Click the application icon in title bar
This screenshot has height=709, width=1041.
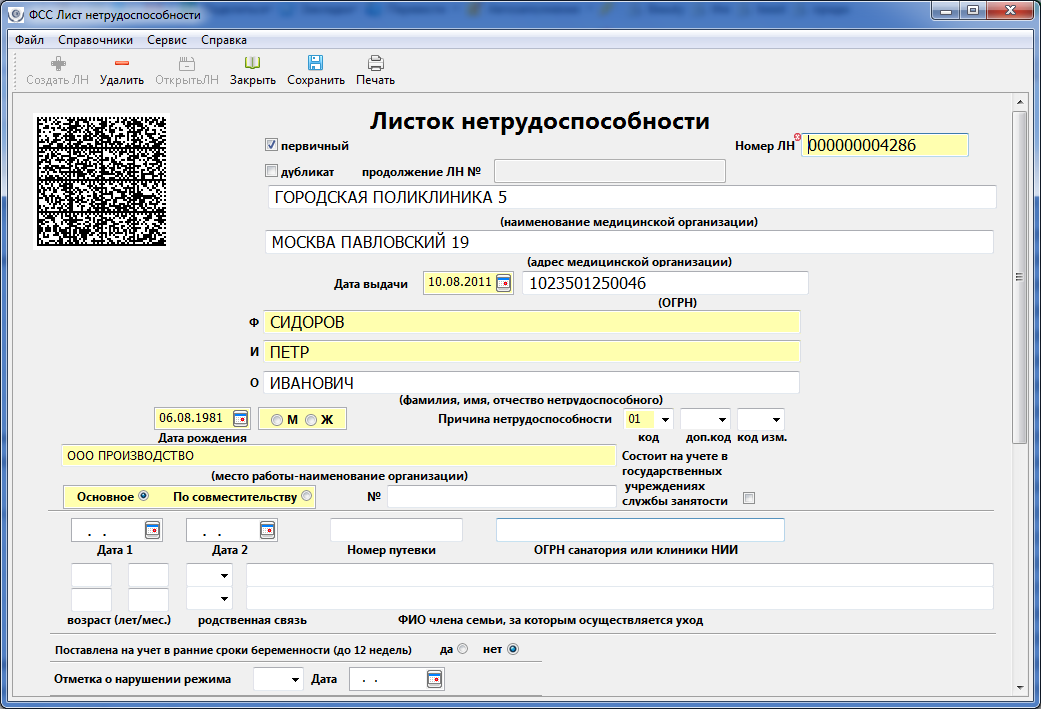(x=15, y=13)
